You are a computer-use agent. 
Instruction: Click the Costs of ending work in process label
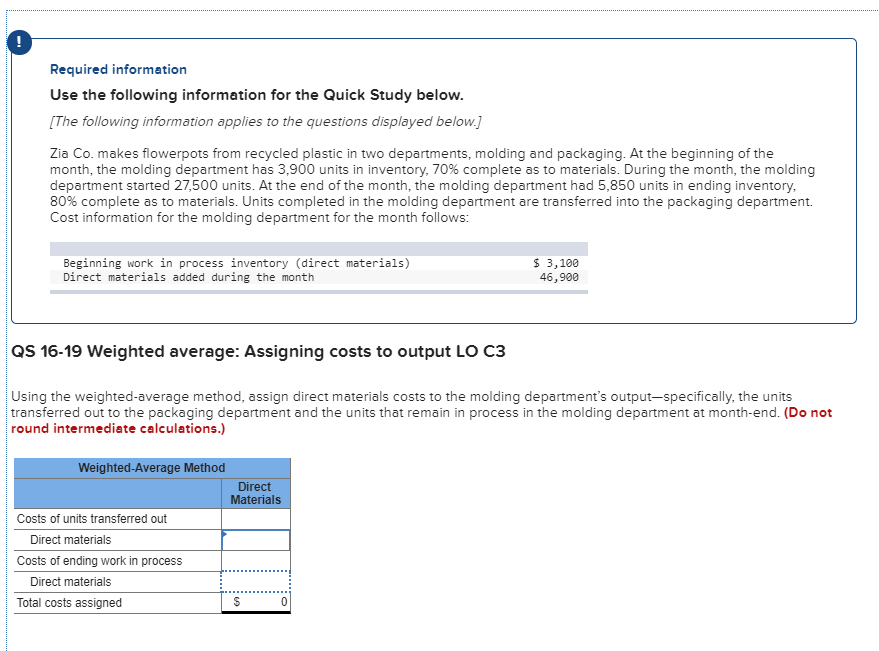click(99, 561)
